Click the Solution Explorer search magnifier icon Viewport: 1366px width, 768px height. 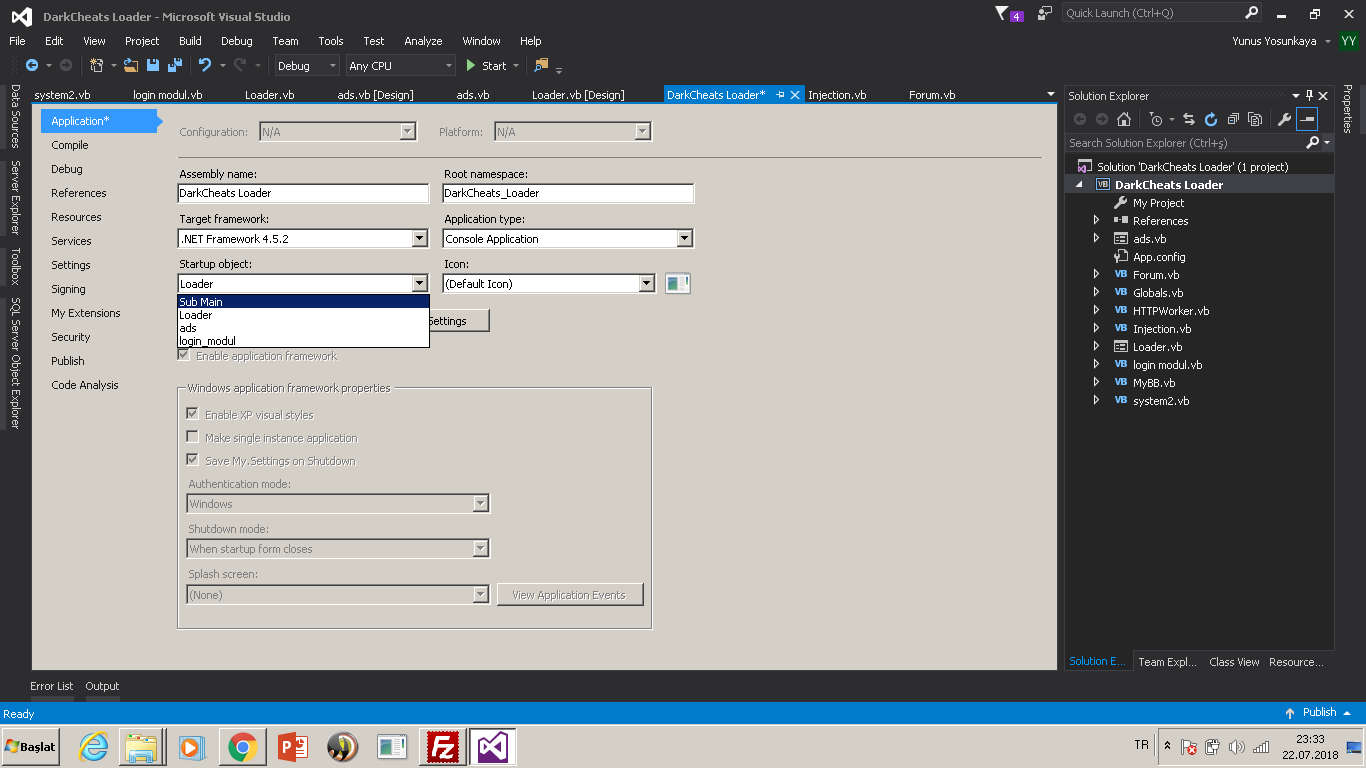1313,143
